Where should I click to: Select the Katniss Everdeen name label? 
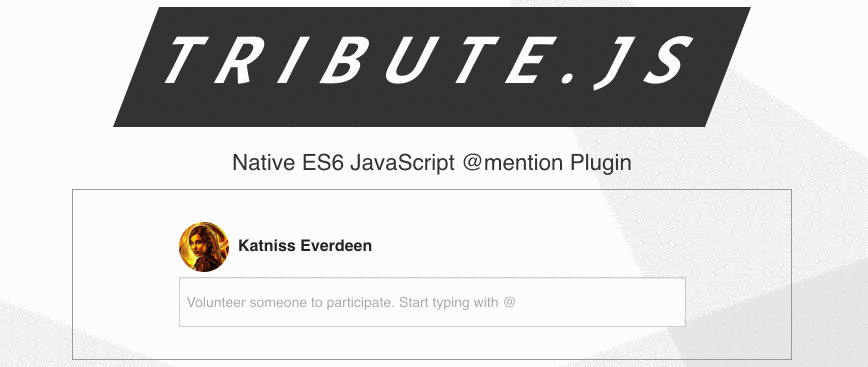click(305, 246)
